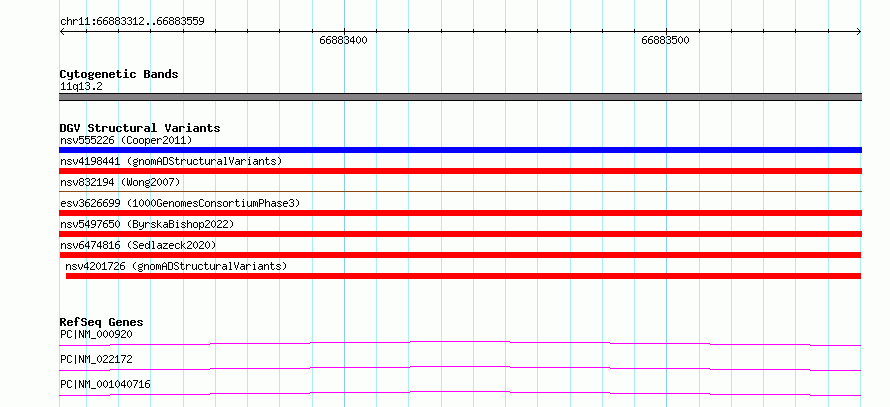Open the PC|NM_001040716 transcript label

(x=105, y=384)
